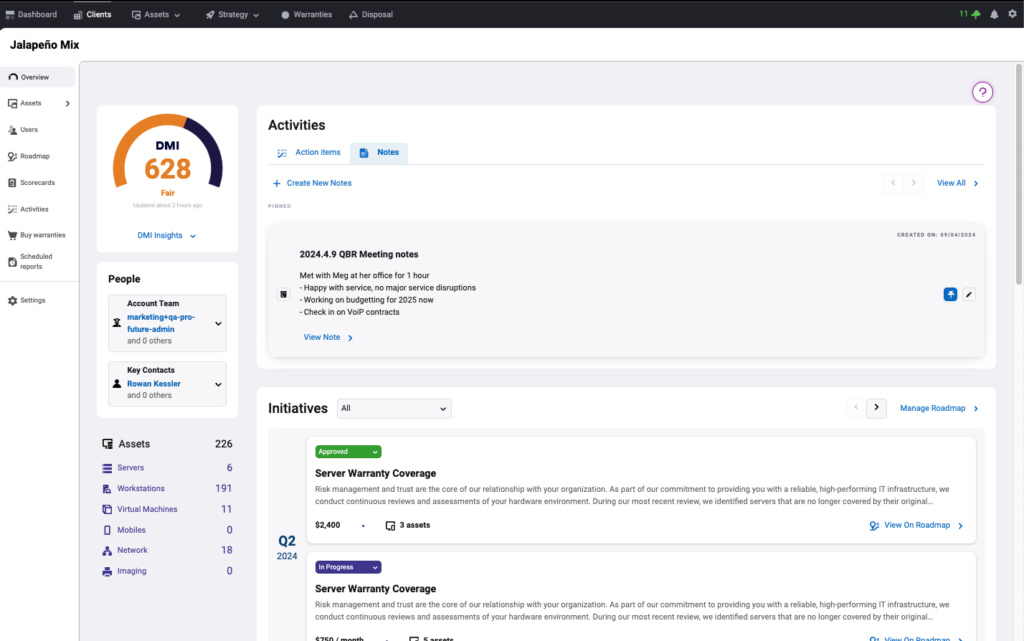The height and width of the screenshot is (641, 1024).
Task: Open the View Note link
Action: coord(328,337)
